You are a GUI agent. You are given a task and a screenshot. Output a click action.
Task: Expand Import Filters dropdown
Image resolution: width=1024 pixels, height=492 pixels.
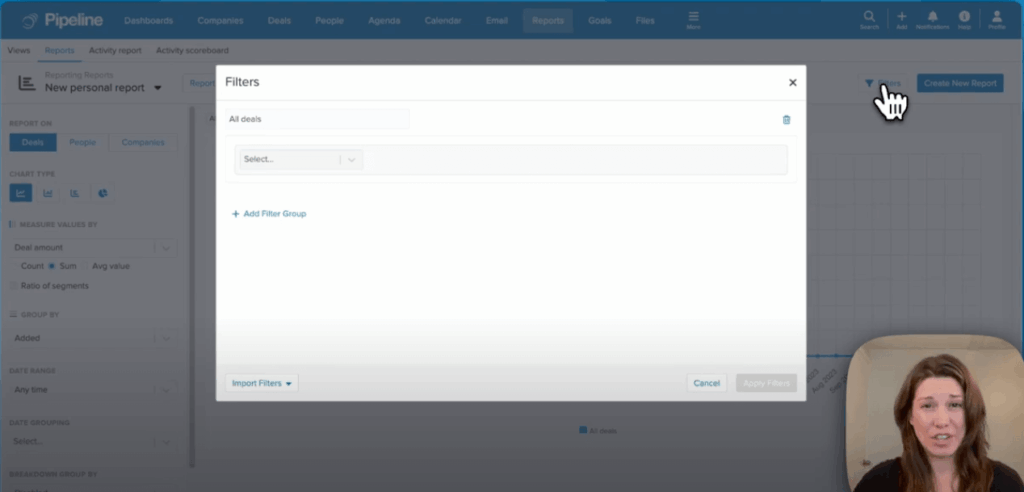point(261,383)
